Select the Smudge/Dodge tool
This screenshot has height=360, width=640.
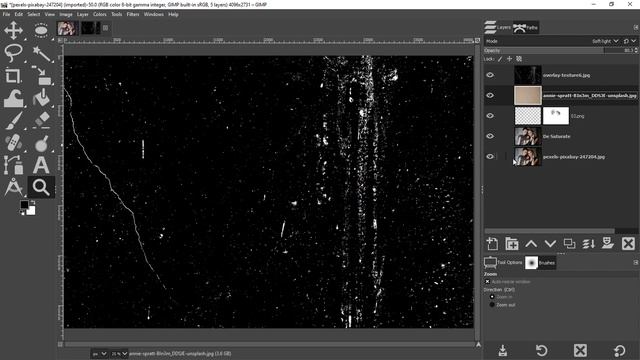point(41,143)
